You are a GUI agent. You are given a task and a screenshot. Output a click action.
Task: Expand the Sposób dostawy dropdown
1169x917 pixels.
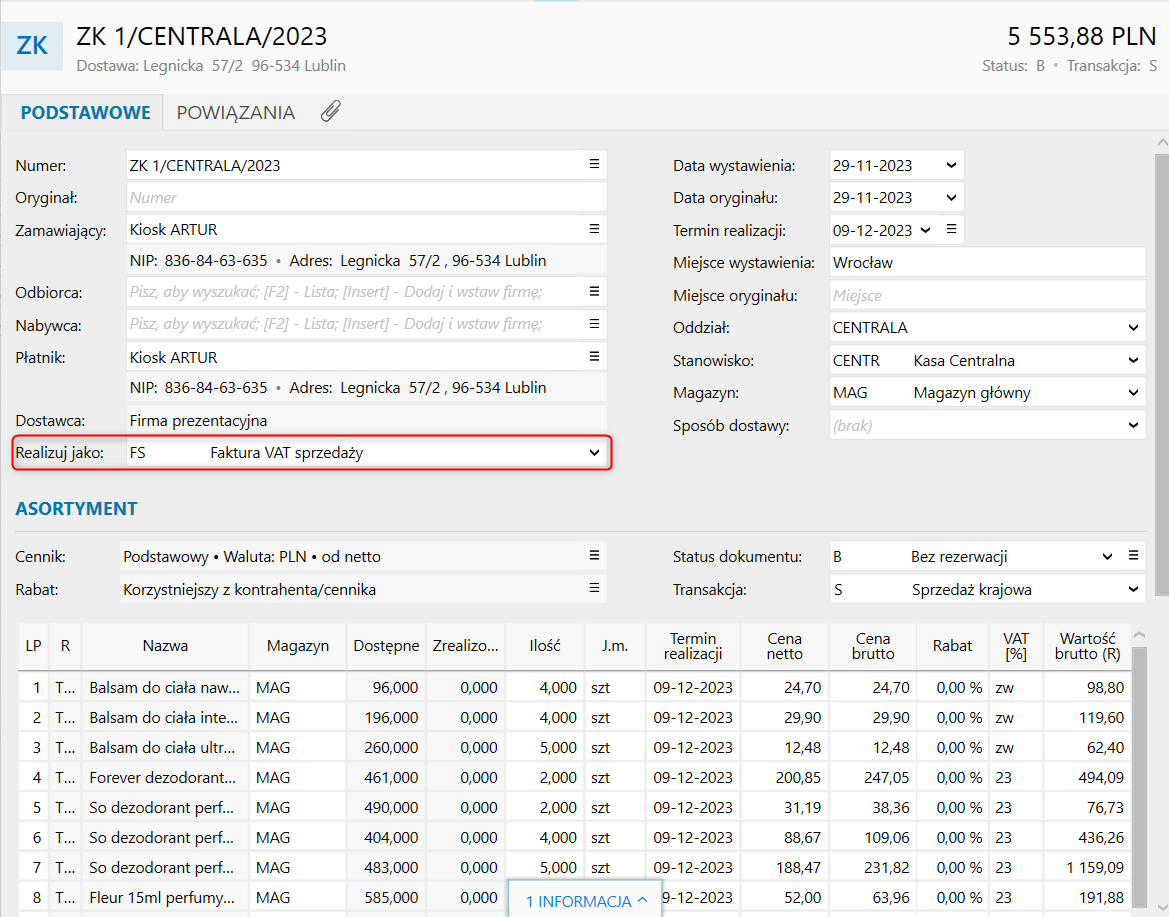tap(1133, 426)
